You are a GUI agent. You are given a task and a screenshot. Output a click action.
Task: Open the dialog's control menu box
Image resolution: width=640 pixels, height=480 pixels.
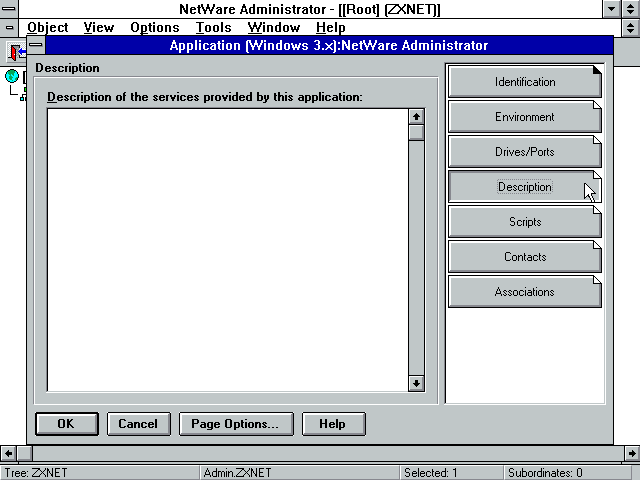coord(36,45)
